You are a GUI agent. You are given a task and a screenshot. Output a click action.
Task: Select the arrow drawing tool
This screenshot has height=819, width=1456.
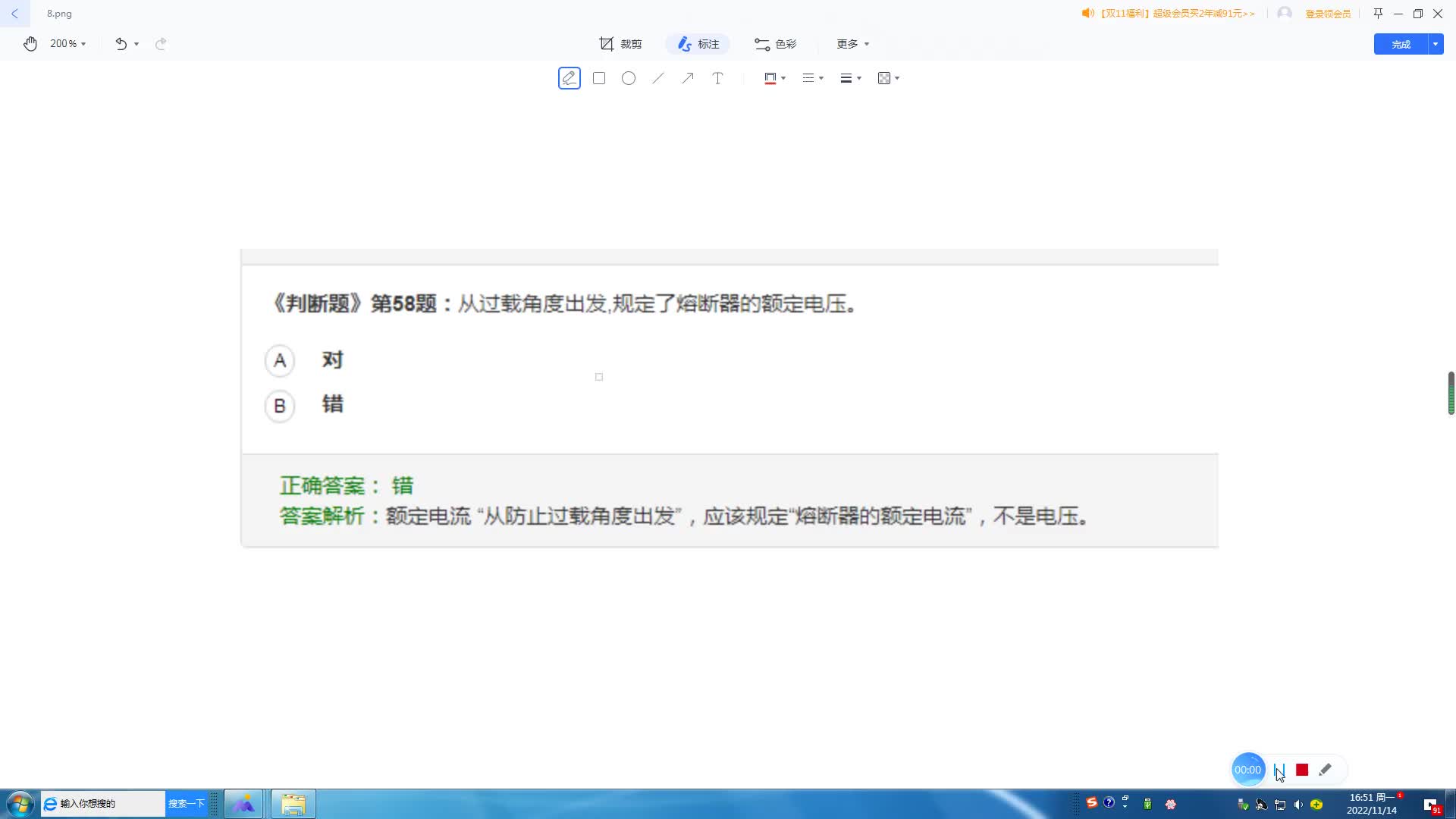[688, 78]
